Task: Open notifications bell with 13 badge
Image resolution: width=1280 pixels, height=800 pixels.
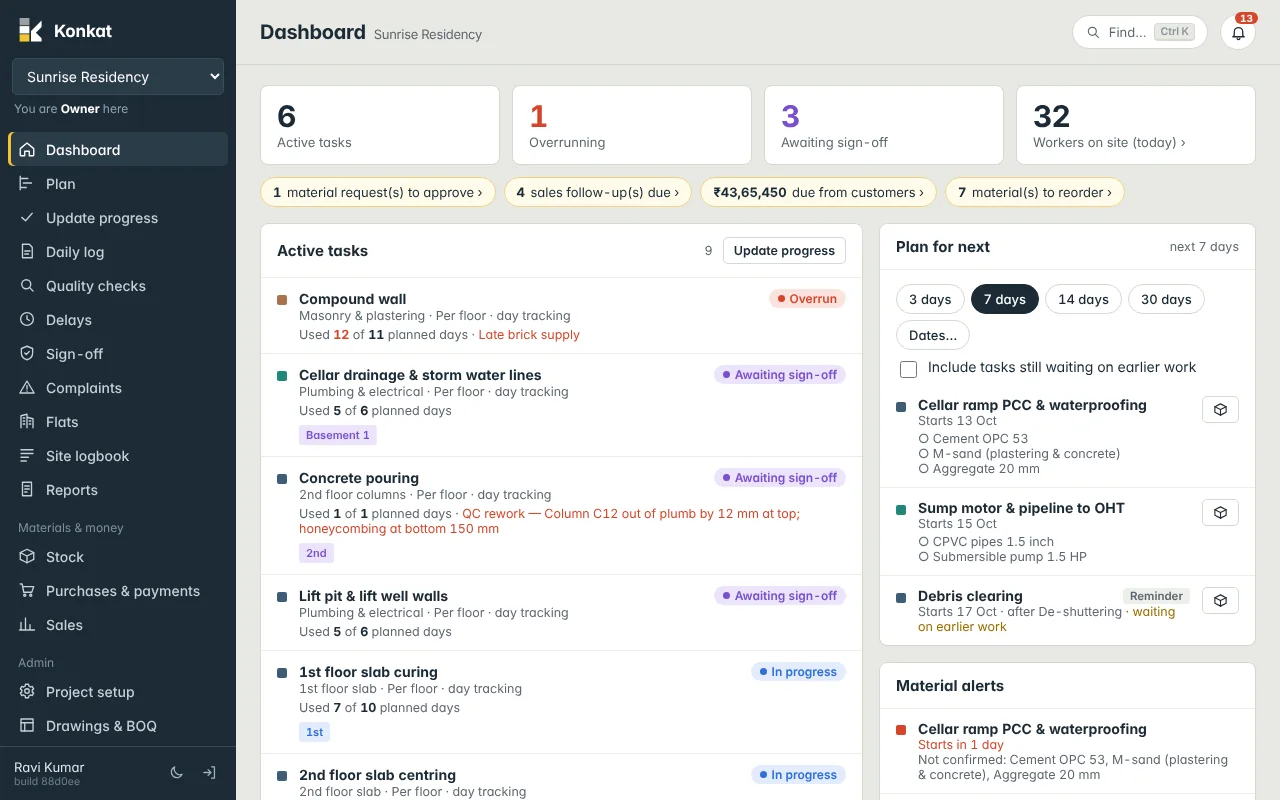Action: pos(1238,32)
